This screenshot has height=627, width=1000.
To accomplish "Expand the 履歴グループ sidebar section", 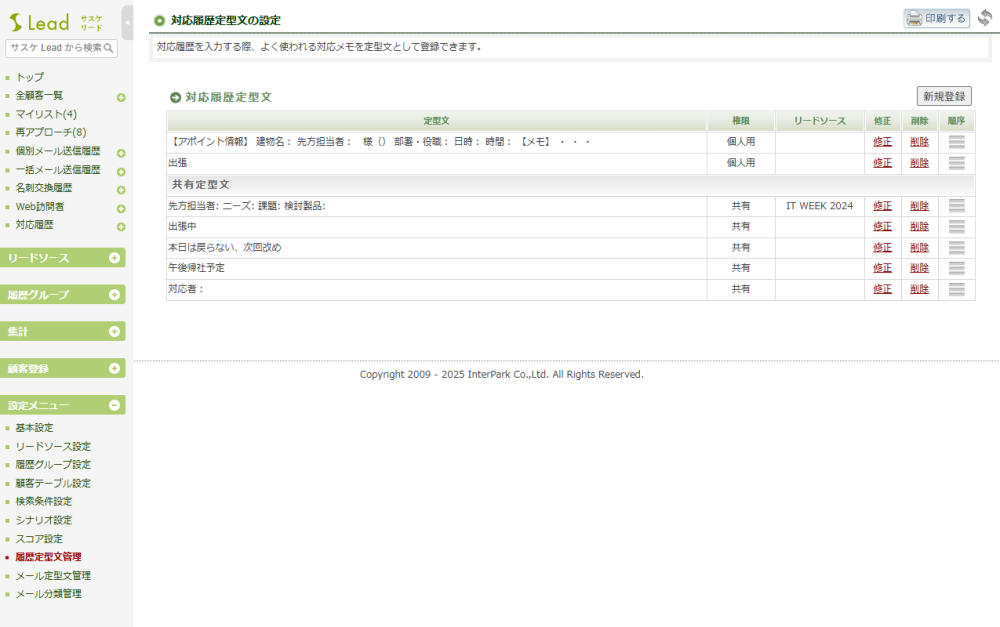I will point(114,295).
